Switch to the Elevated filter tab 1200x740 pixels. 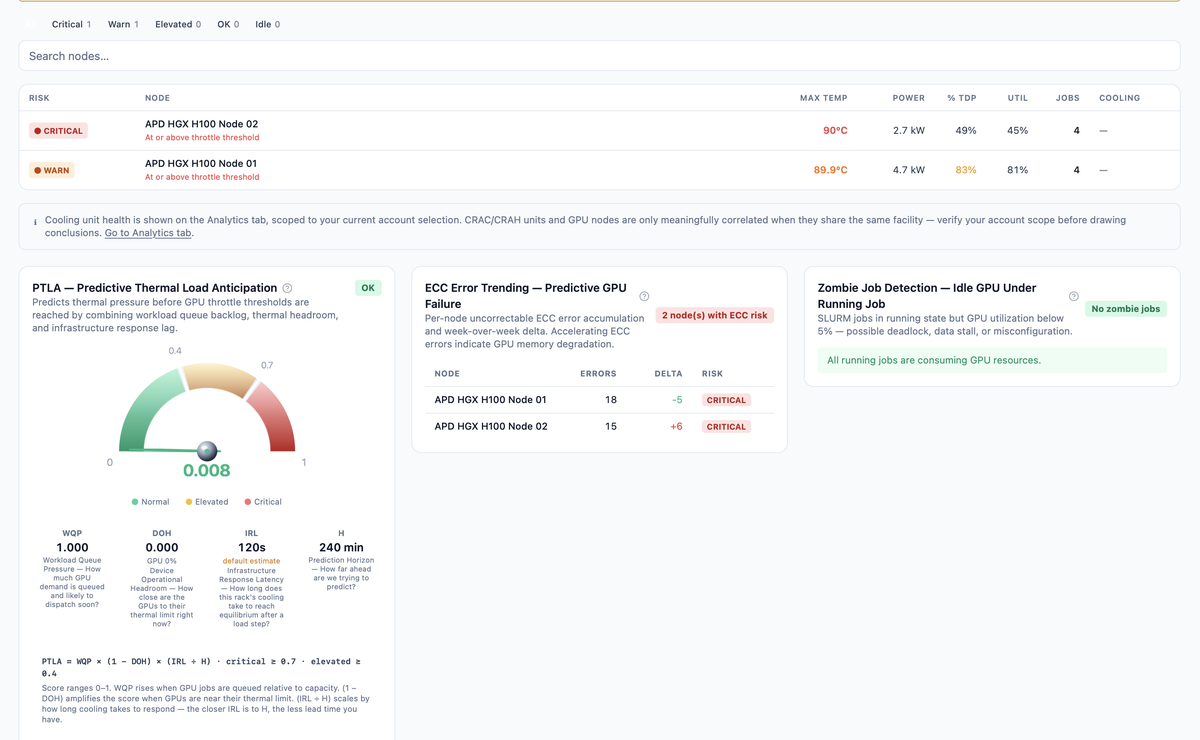pyautogui.click(x=178, y=24)
